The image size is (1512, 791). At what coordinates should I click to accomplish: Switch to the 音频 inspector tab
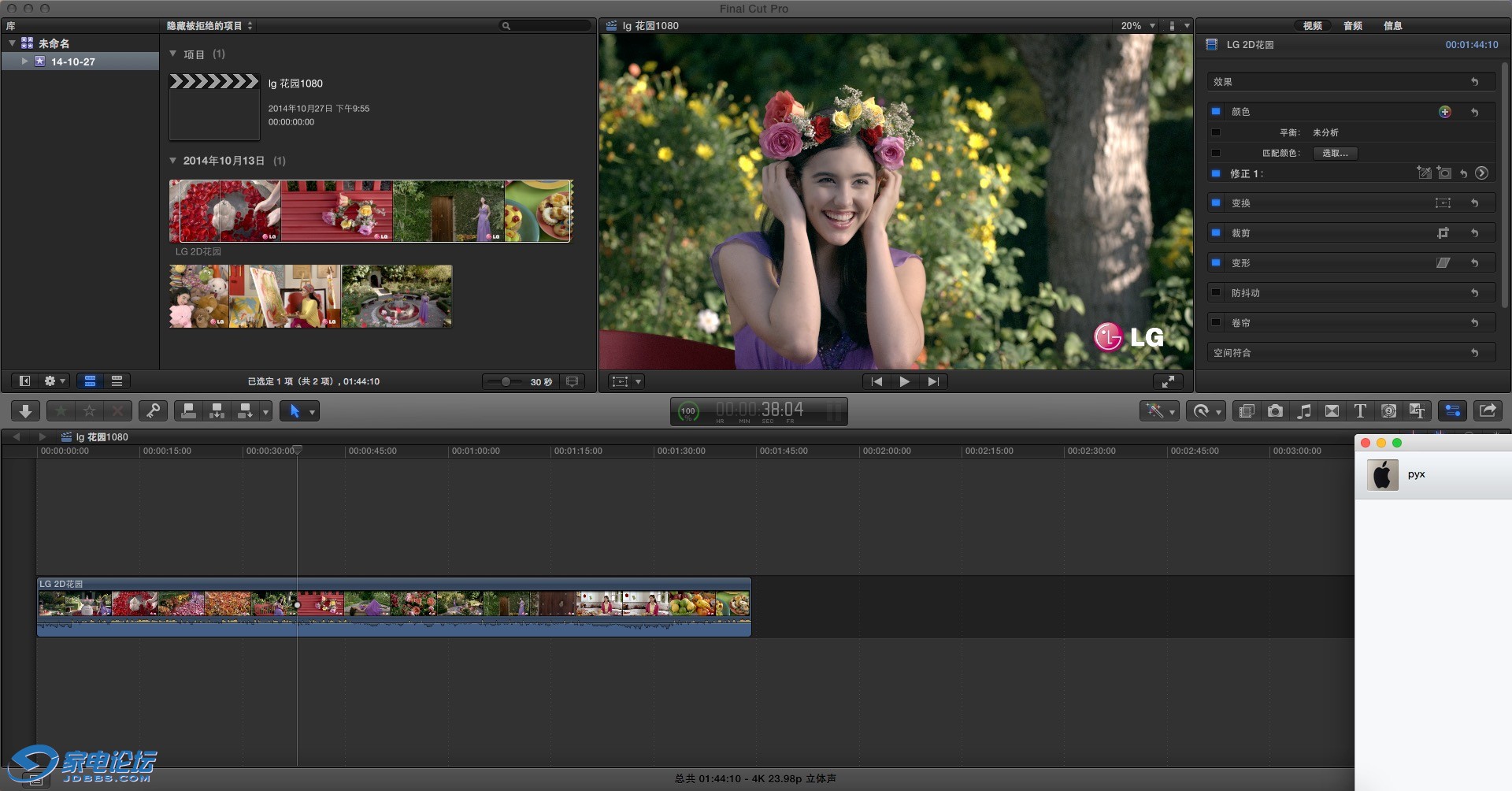coord(1353,26)
